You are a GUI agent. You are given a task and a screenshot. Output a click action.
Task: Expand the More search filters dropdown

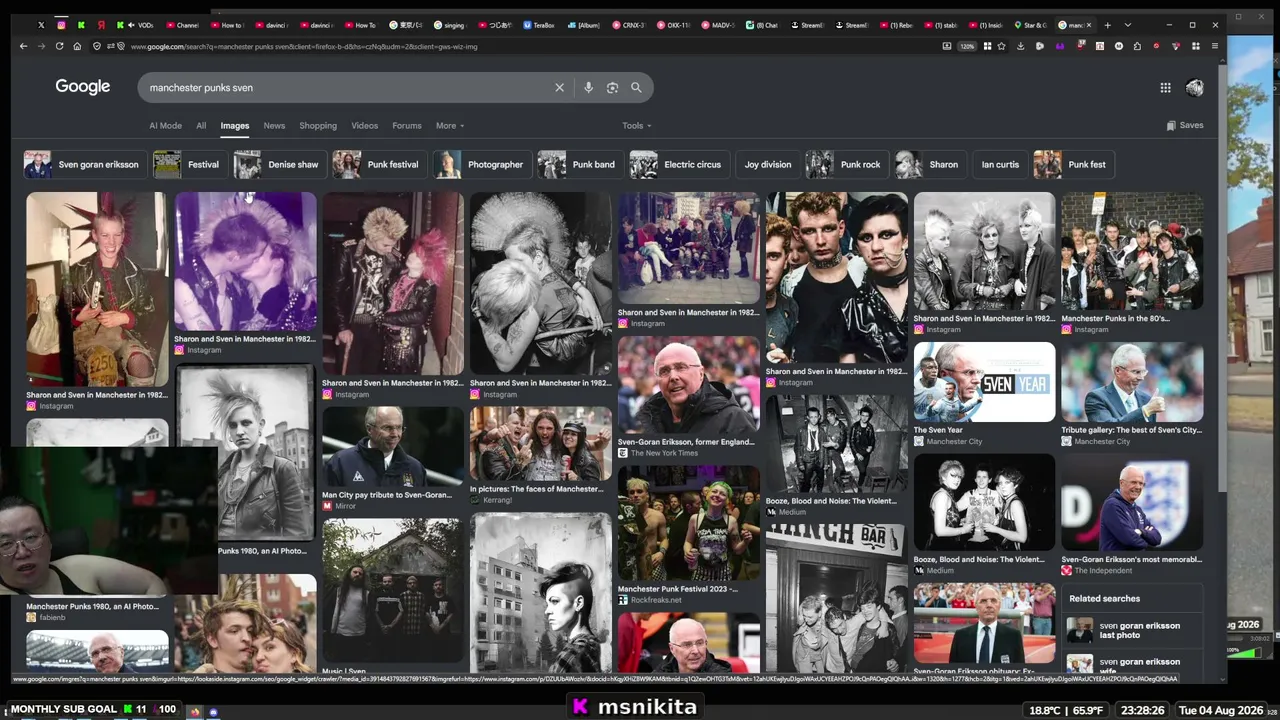[x=450, y=126]
